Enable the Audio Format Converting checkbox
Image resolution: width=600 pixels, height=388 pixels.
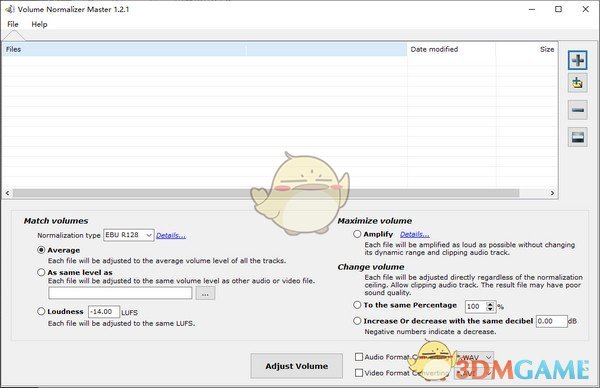[x=359, y=357]
